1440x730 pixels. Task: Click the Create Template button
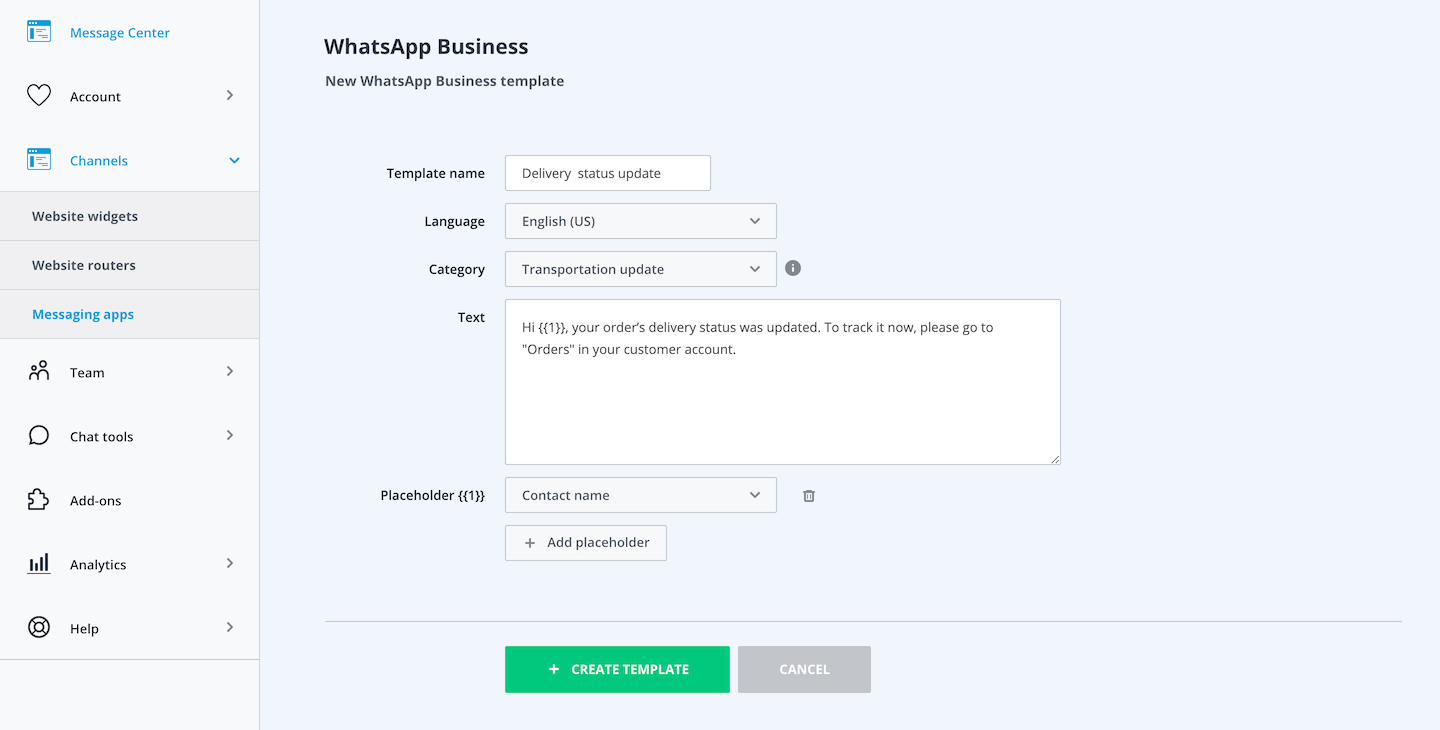point(617,669)
